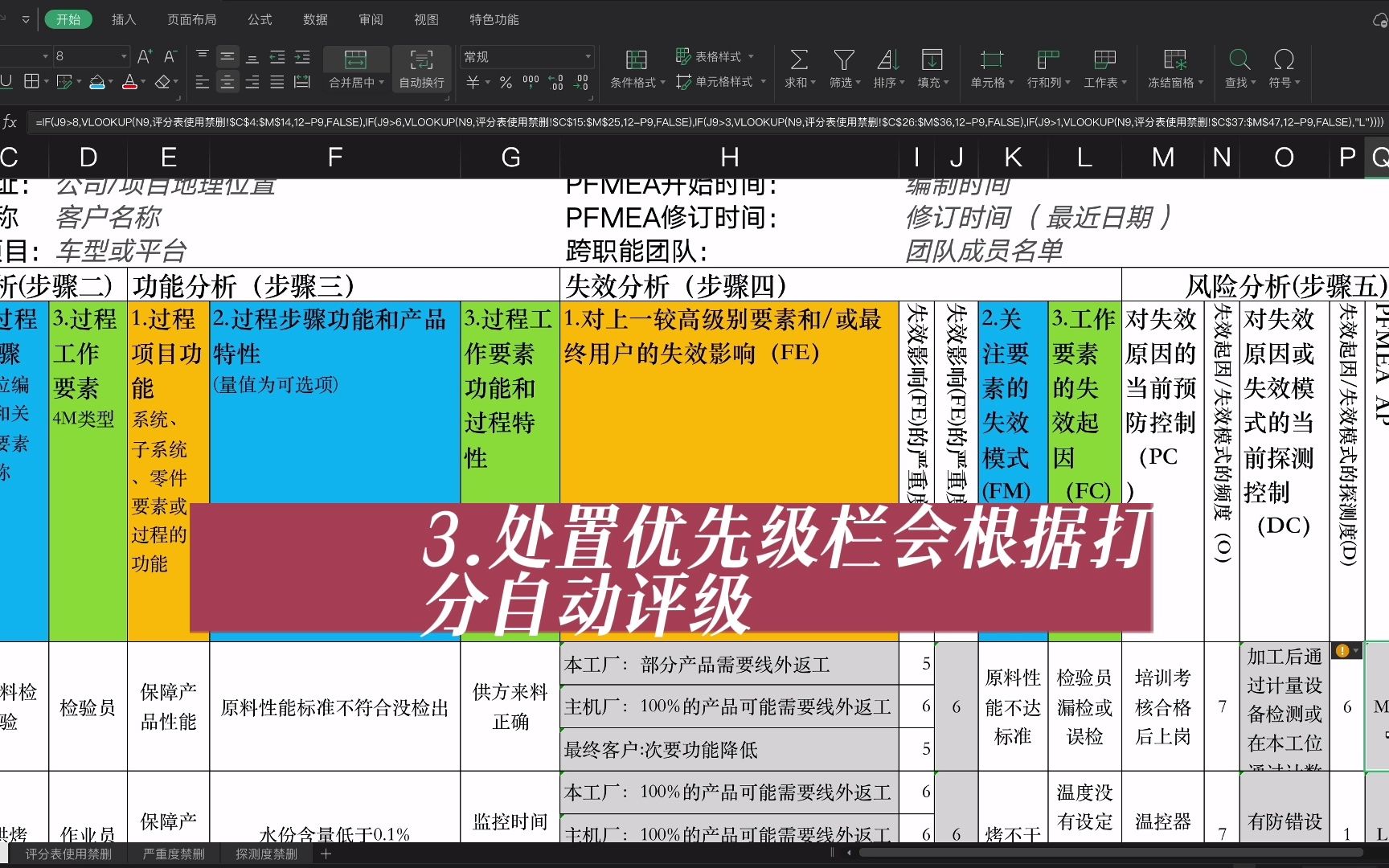Image resolution: width=1389 pixels, height=868 pixels.
Task: Open 条件格式 conditional formatting
Action: coord(637,69)
